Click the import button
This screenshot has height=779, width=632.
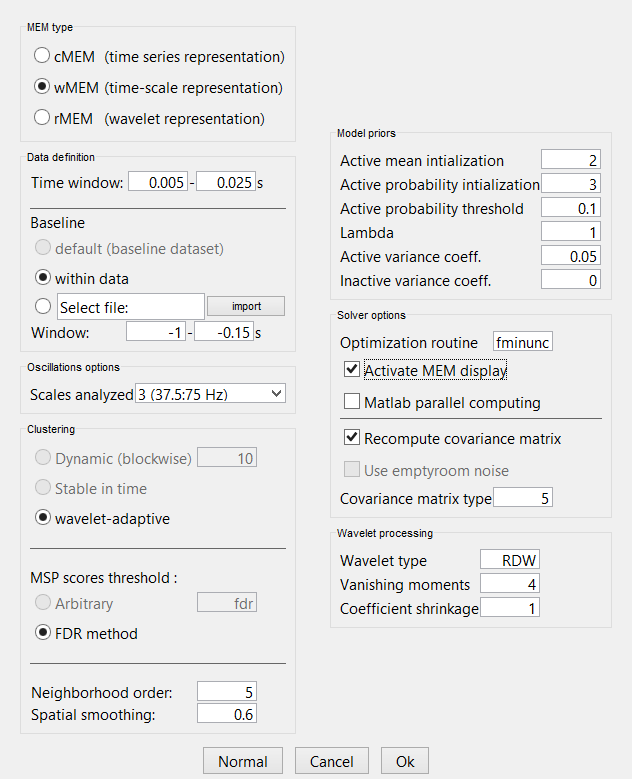click(246, 306)
